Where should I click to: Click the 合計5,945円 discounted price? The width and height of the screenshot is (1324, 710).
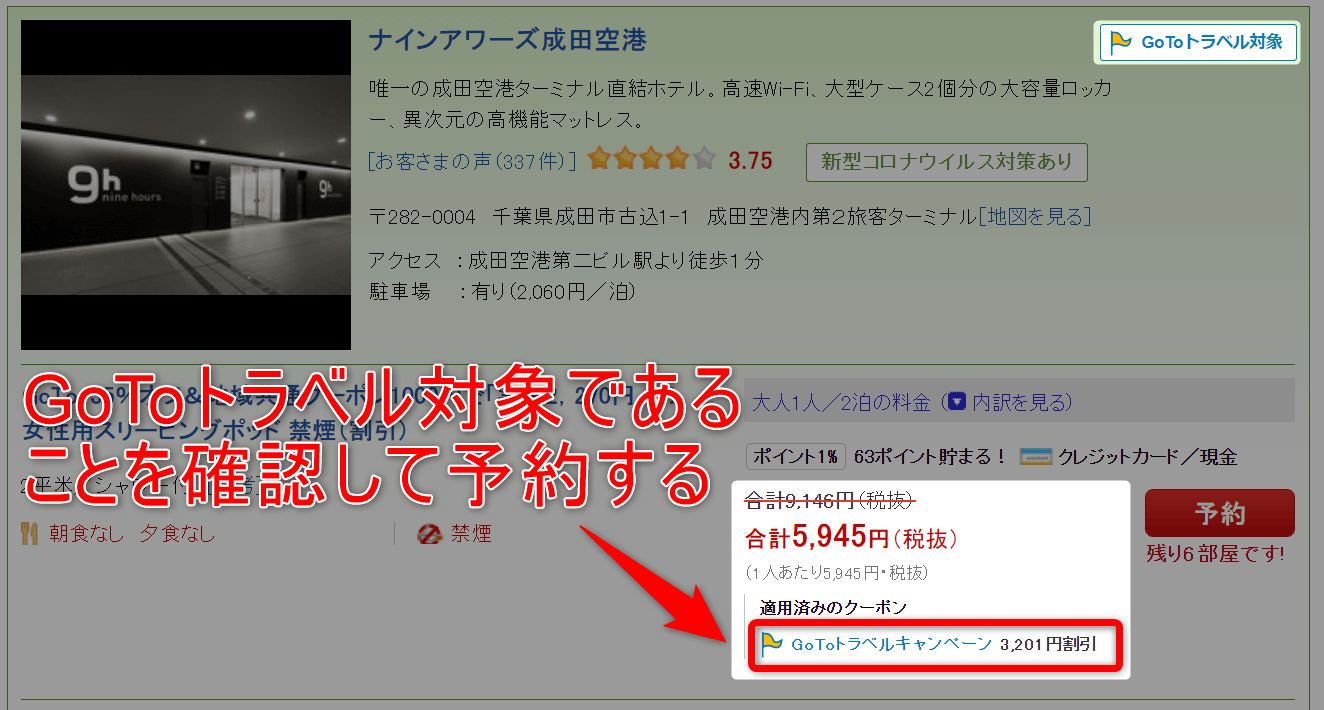coord(852,538)
